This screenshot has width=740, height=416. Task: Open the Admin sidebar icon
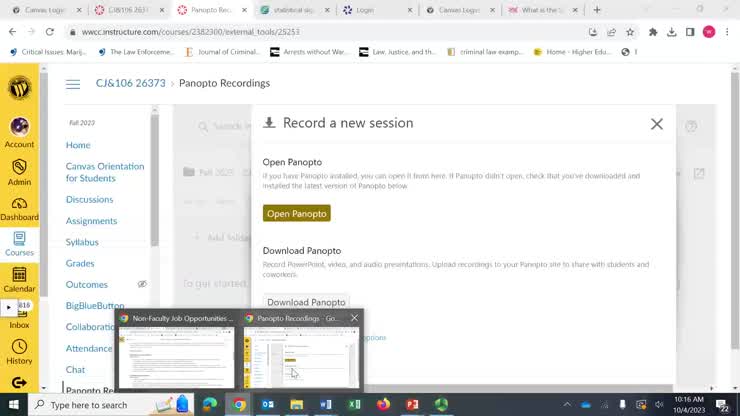pyautogui.click(x=19, y=172)
